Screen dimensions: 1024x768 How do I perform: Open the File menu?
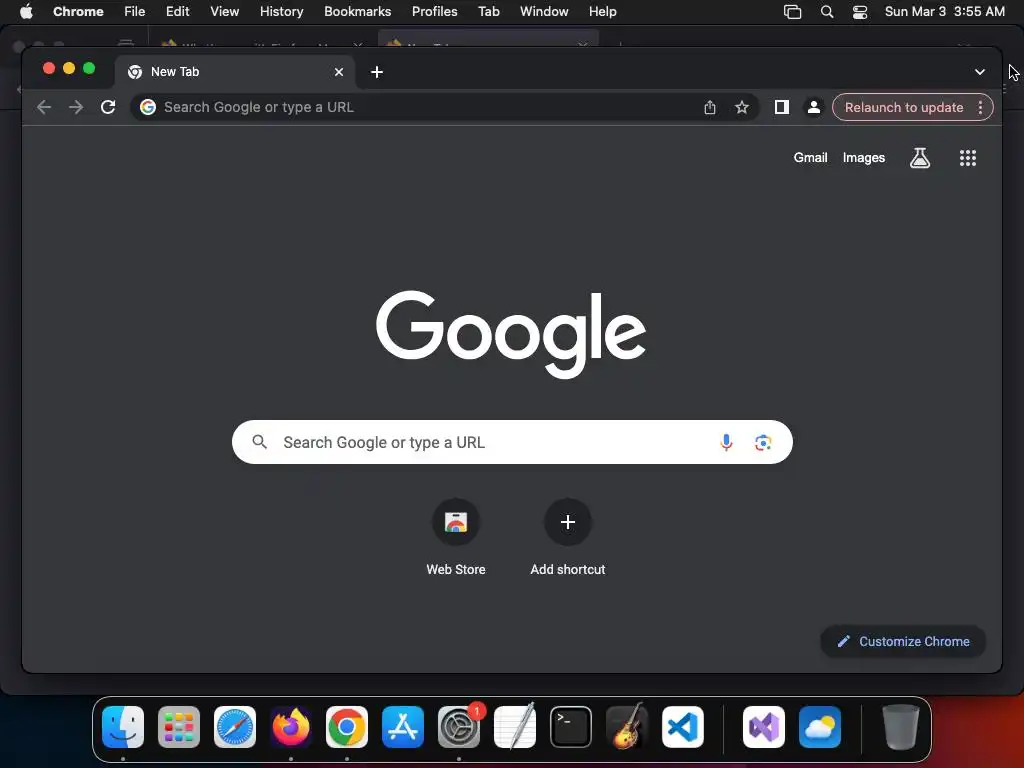(x=135, y=11)
